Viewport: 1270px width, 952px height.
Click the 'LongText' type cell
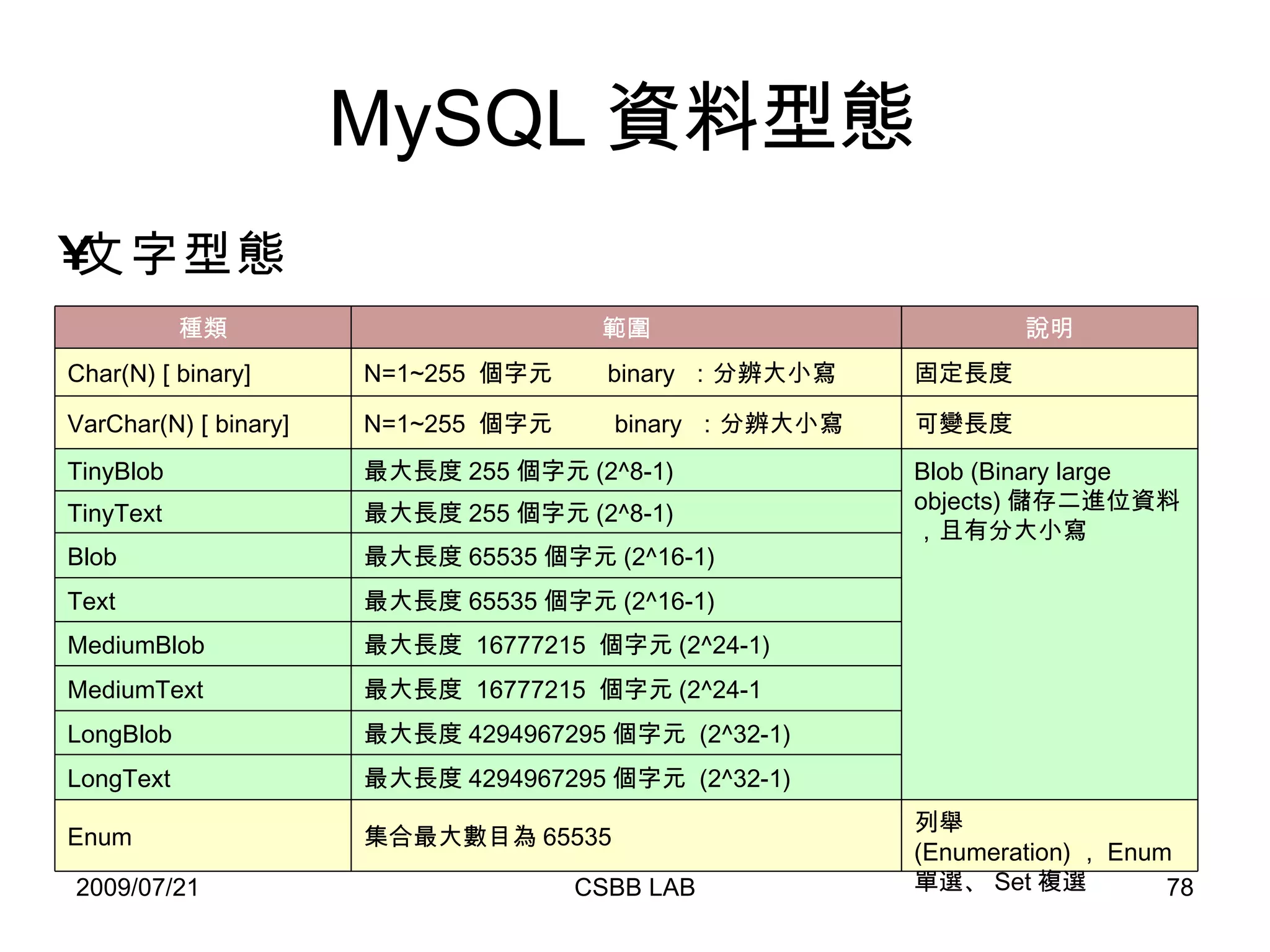[x=203, y=778]
